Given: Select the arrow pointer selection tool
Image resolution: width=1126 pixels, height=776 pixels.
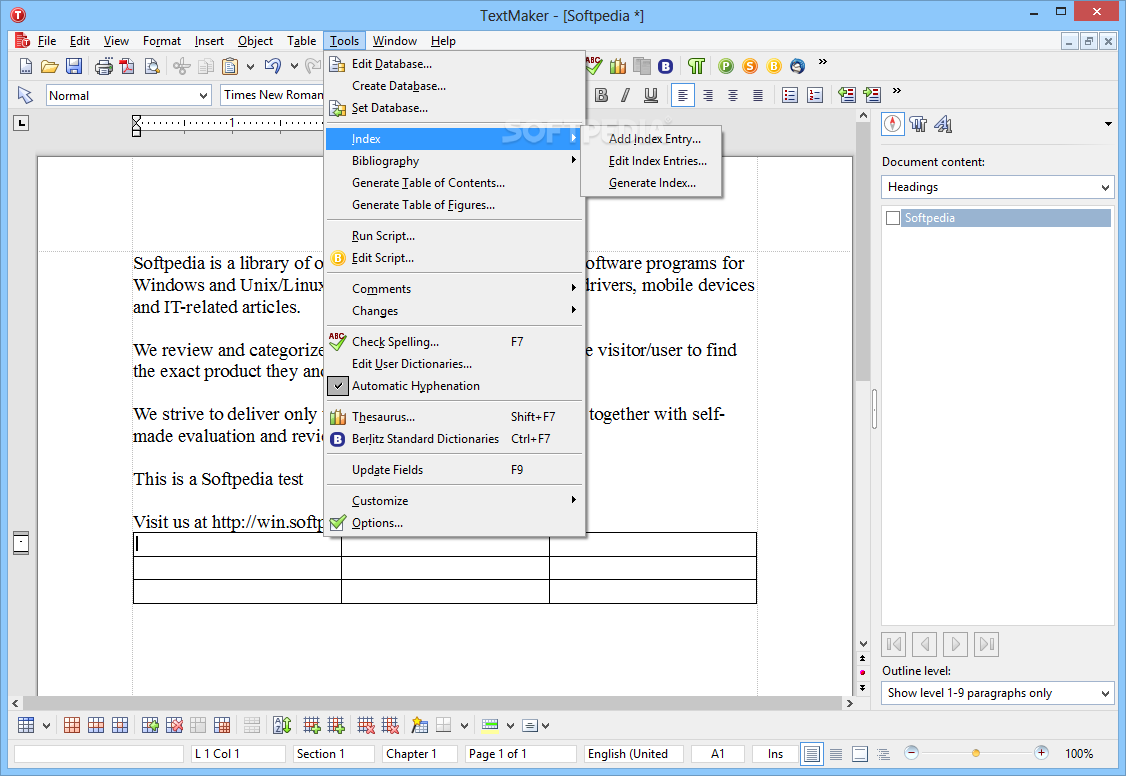Looking at the screenshot, I should pos(25,95).
